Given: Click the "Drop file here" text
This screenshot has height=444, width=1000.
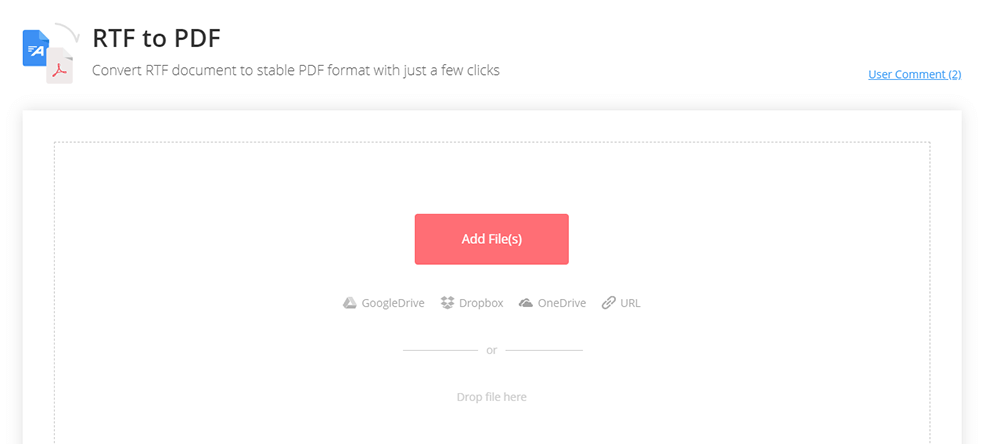Looking at the screenshot, I should pyautogui.click(x=491, y=397).
